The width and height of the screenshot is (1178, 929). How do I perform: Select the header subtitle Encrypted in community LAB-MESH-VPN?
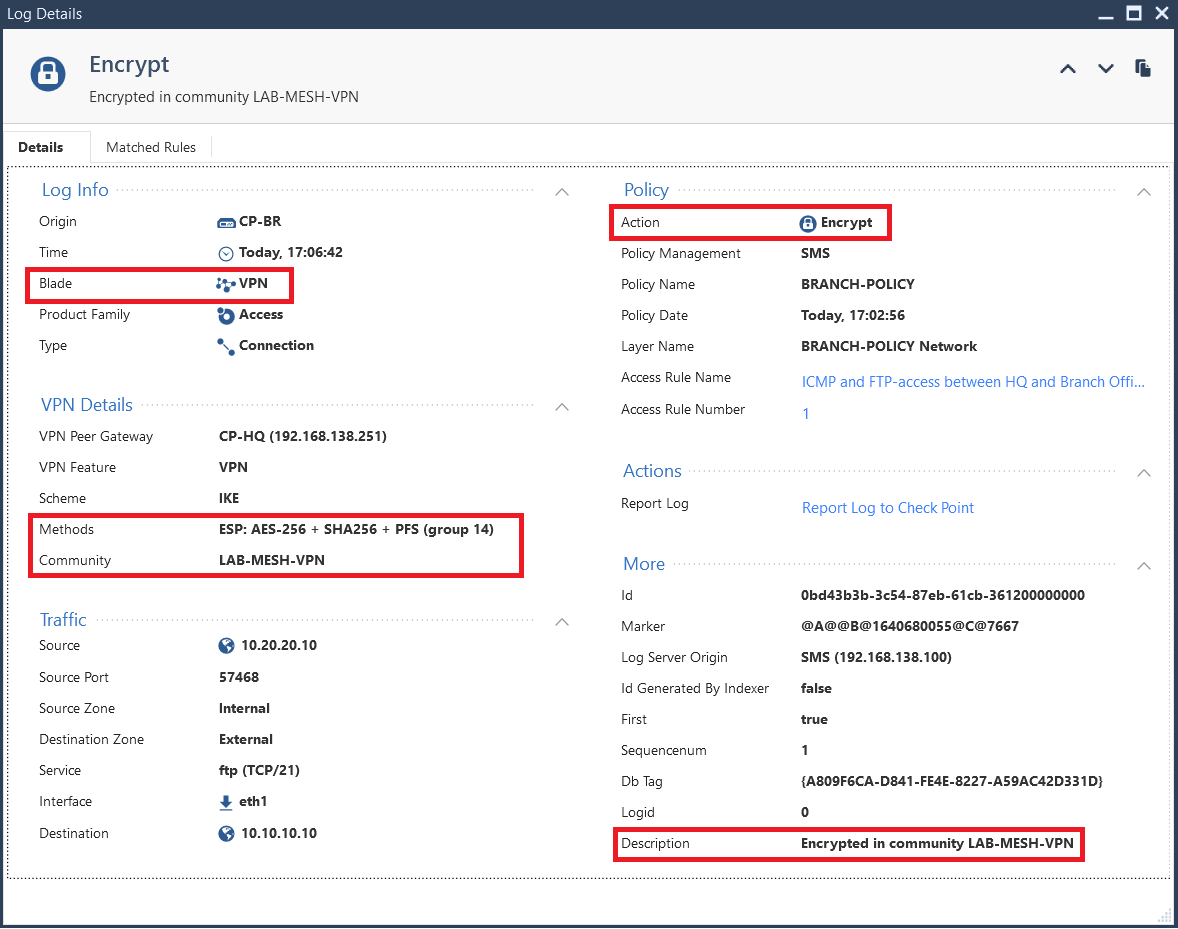pyautogui.click(x=224, y=97)
